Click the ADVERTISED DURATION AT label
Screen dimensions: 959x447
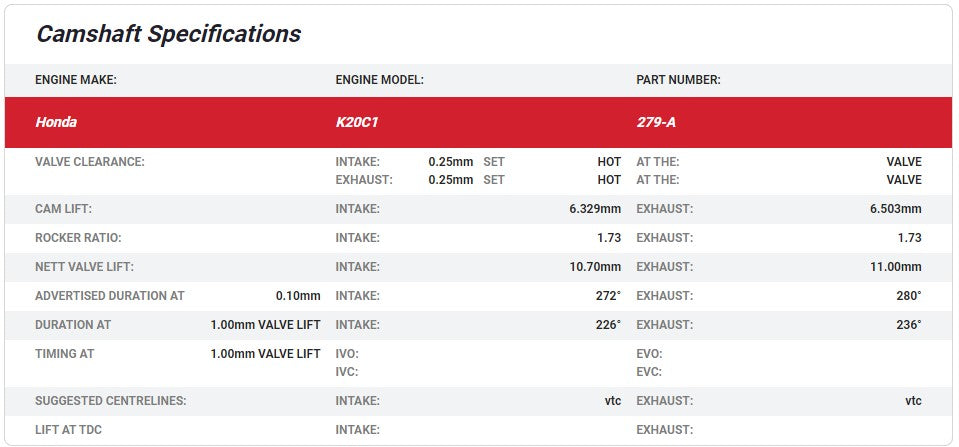(x=110, y=296)
